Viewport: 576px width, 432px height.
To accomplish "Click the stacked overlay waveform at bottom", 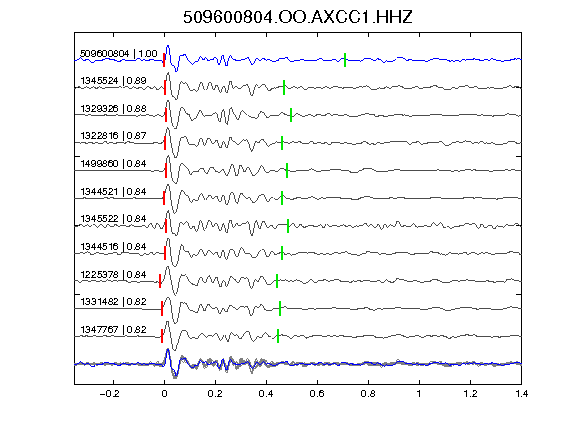I will click(x=298, y=363).
